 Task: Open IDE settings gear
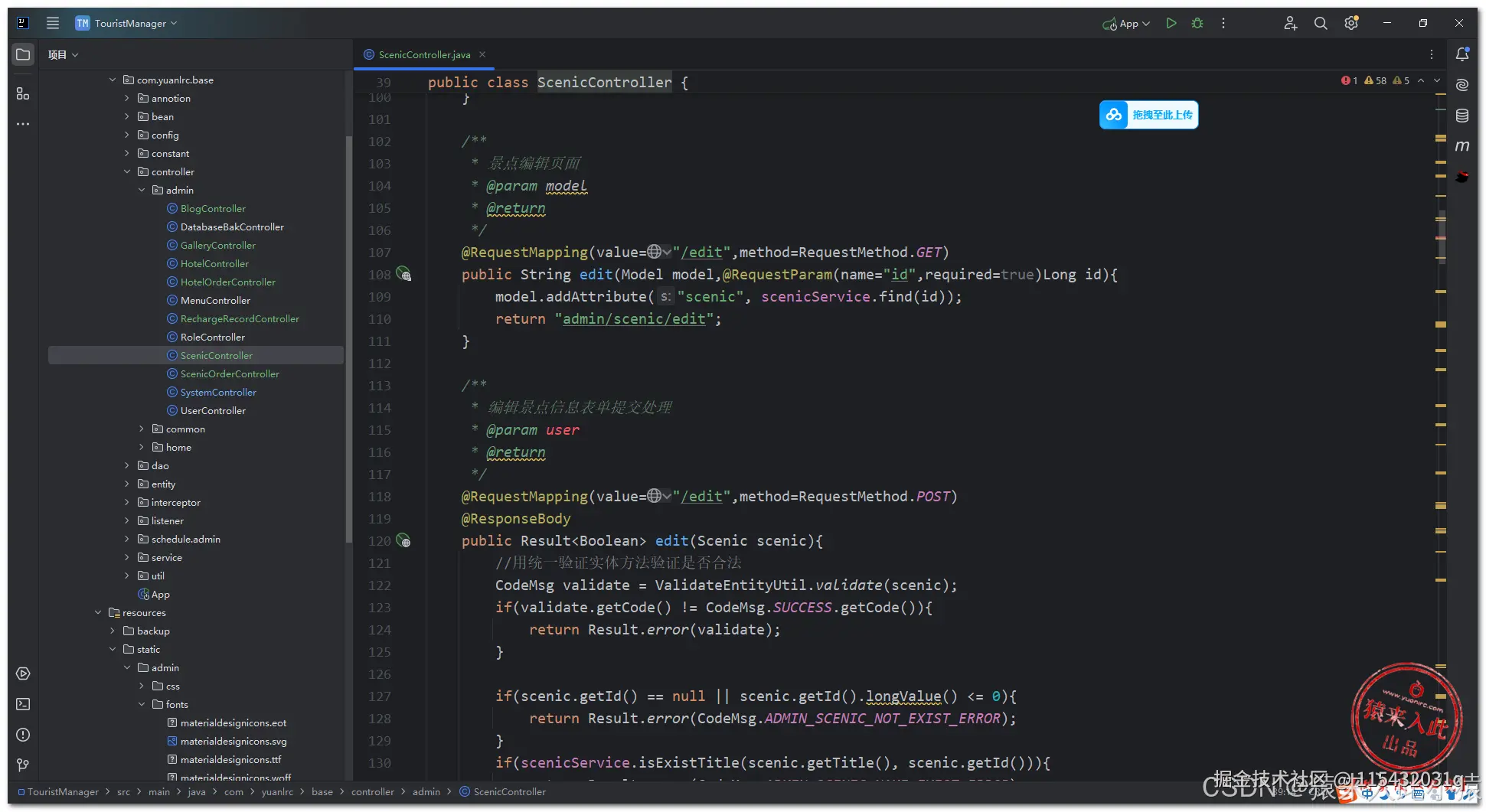pos(1351,23)
